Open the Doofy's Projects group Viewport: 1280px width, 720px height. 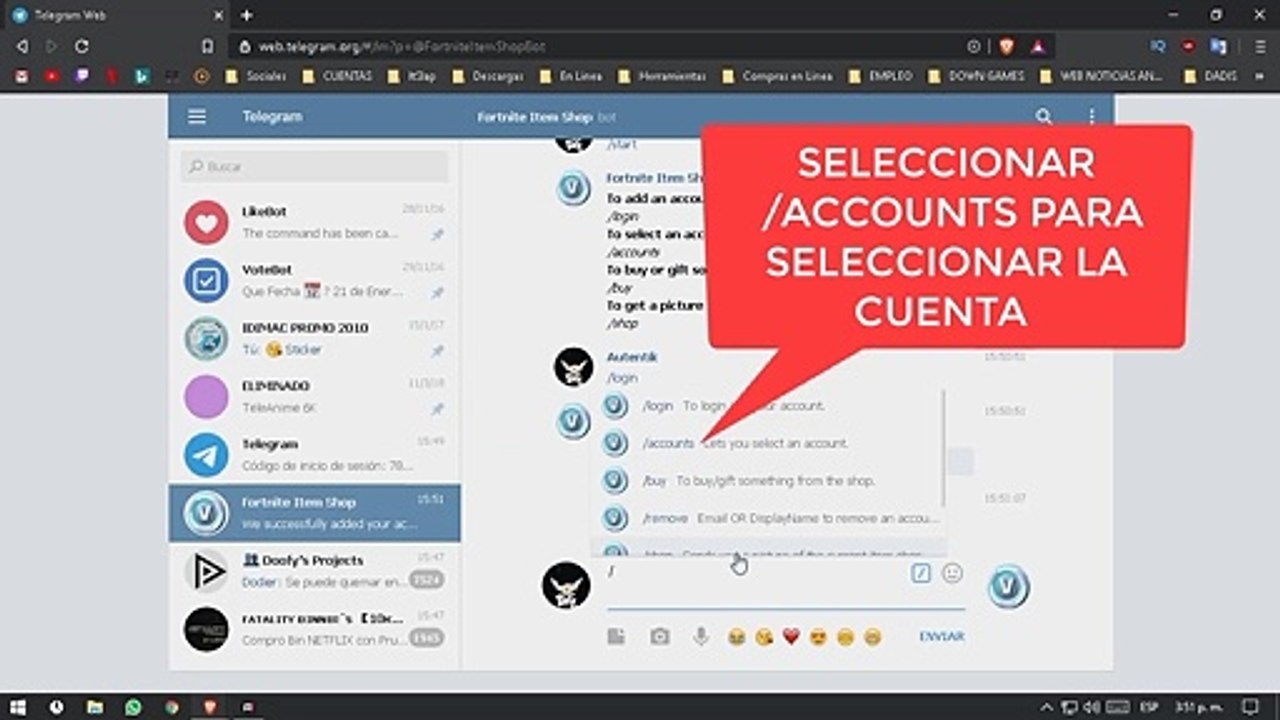coord(314,570)
